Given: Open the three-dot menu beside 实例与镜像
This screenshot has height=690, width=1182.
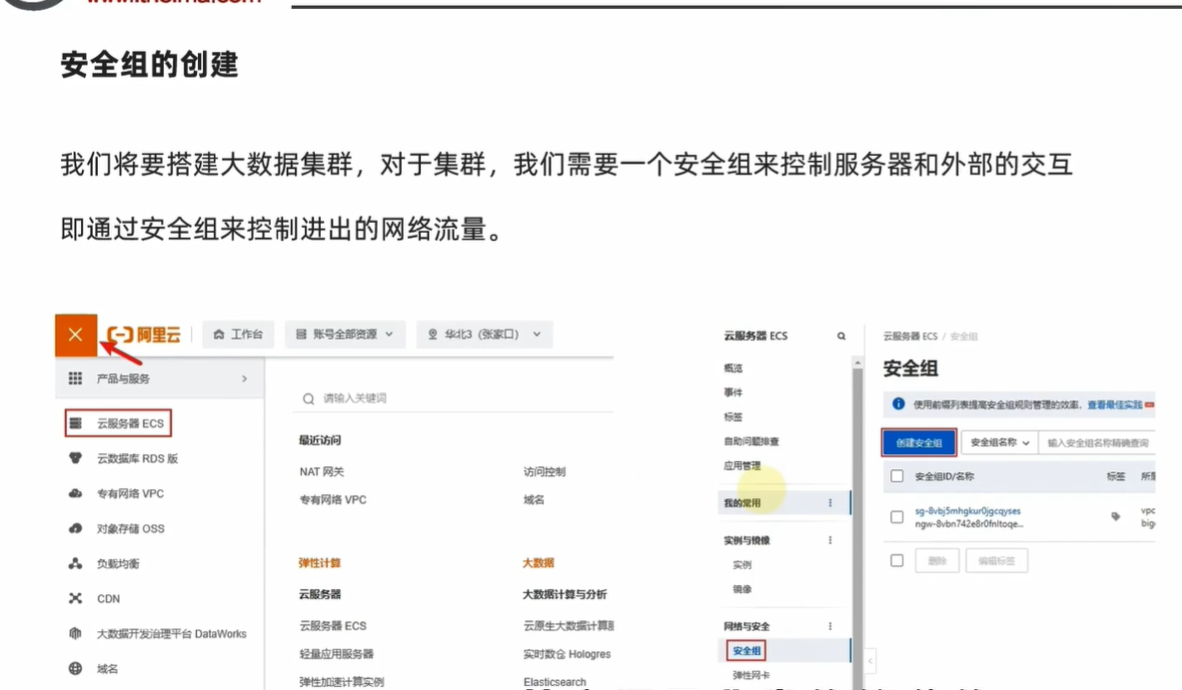Looking at the screenshot, I should pos(830,540).
